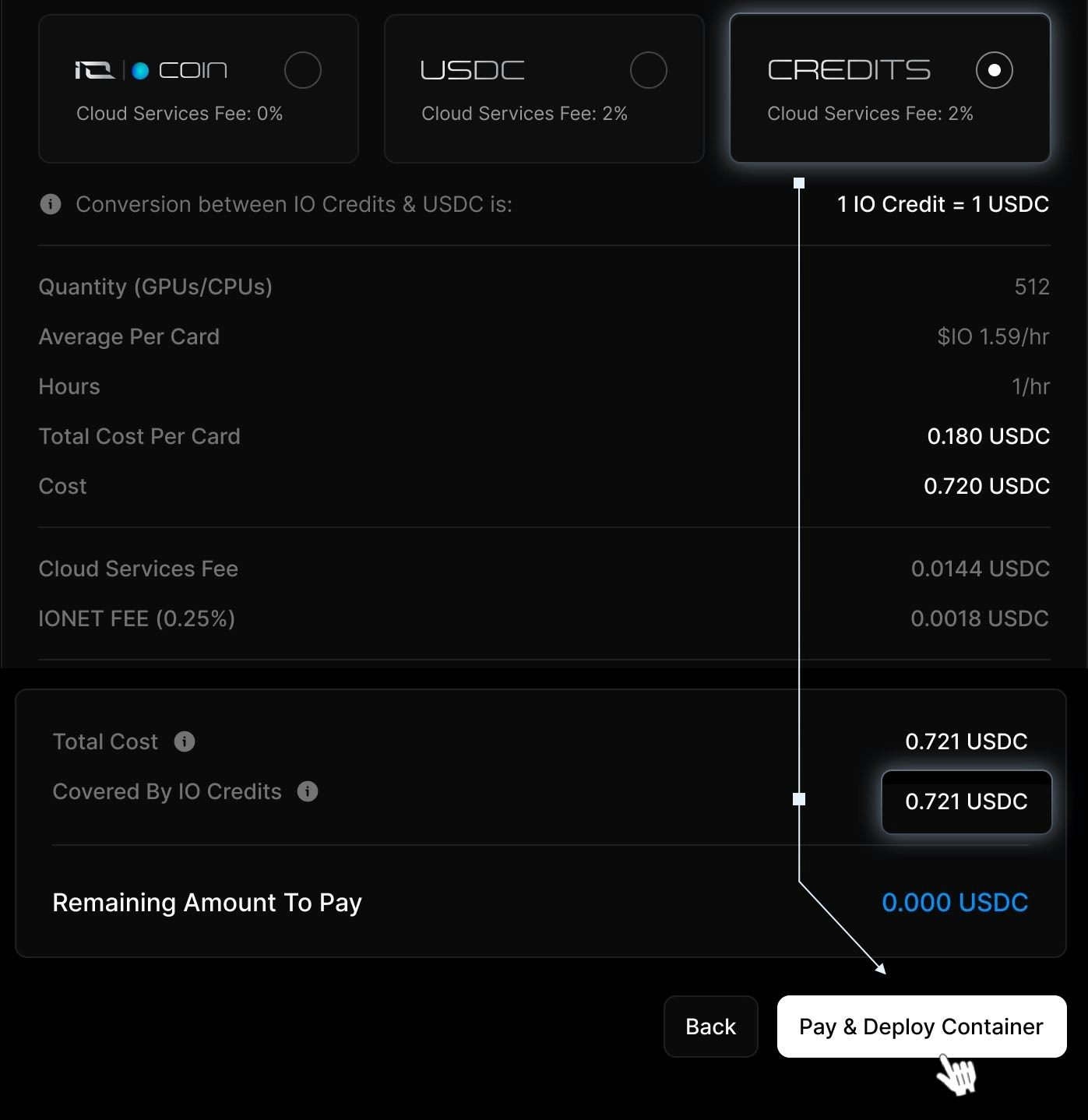Select the Credits payment radio button
The width and height of the screenshot is (1088, 1120).
tap(995, 70)
